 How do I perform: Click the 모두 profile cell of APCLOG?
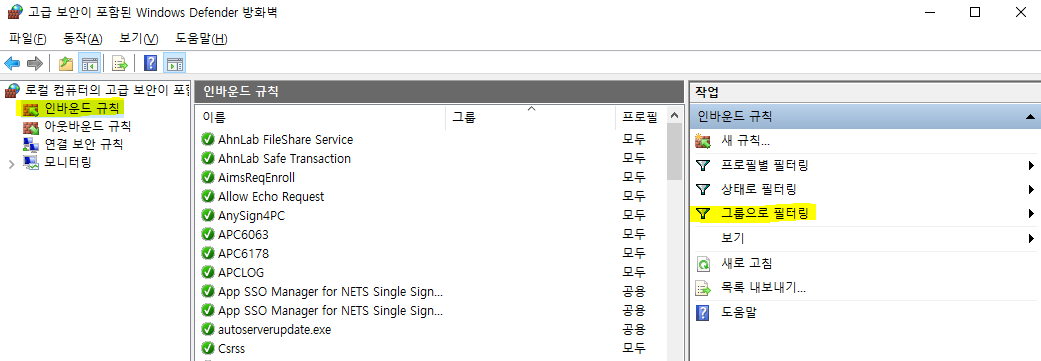(x=634, y=273)
